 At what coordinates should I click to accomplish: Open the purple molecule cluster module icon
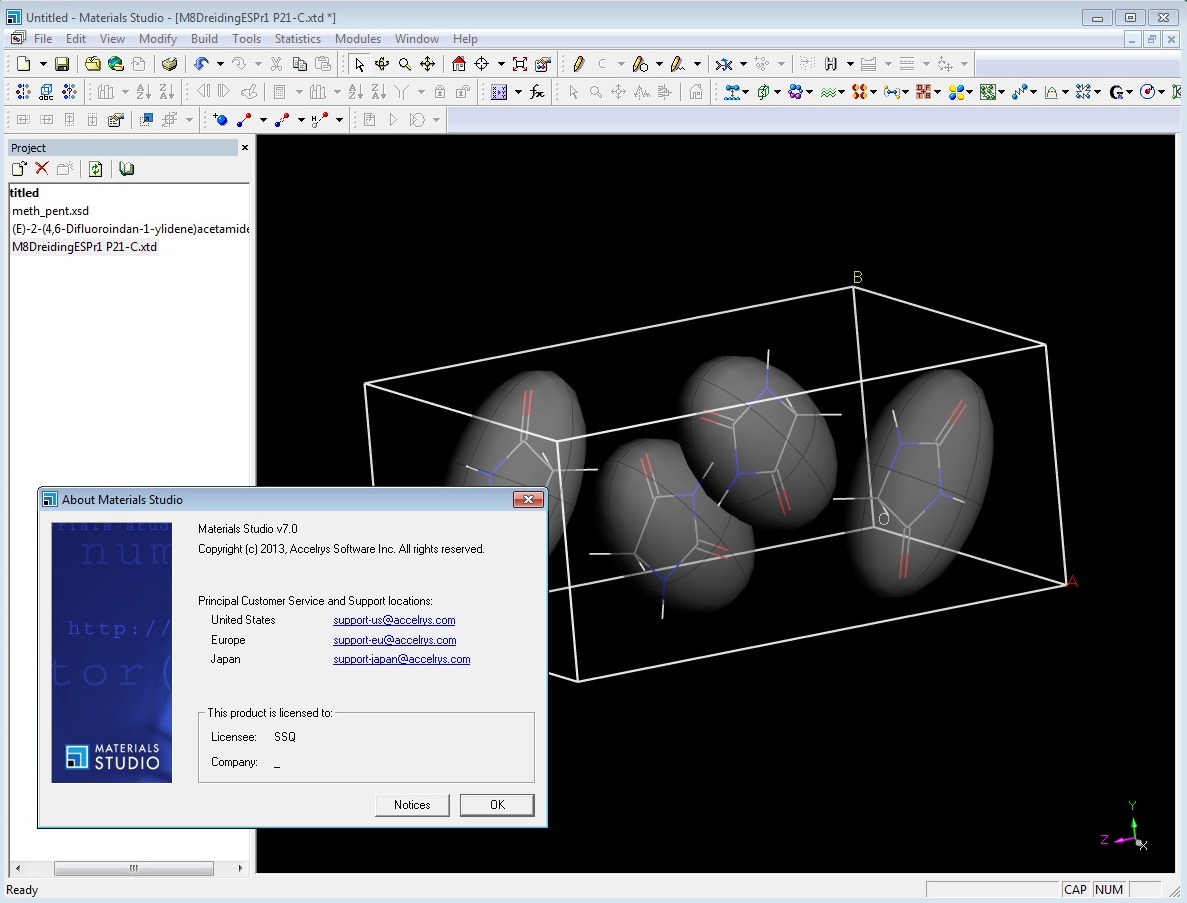click(x=795, y=92)
